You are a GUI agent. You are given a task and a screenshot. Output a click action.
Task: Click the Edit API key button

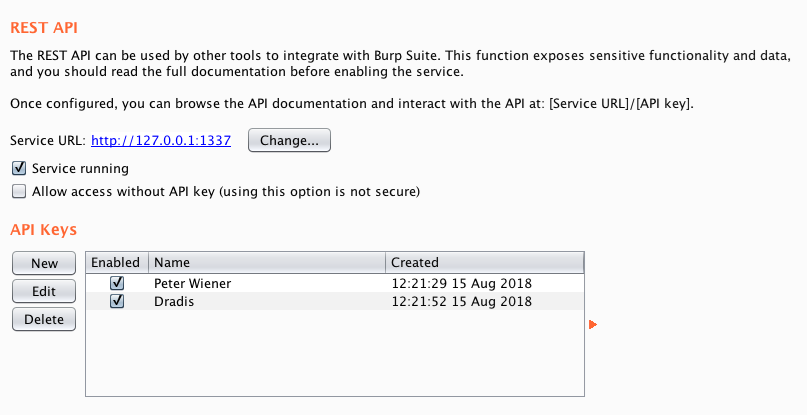44,291
